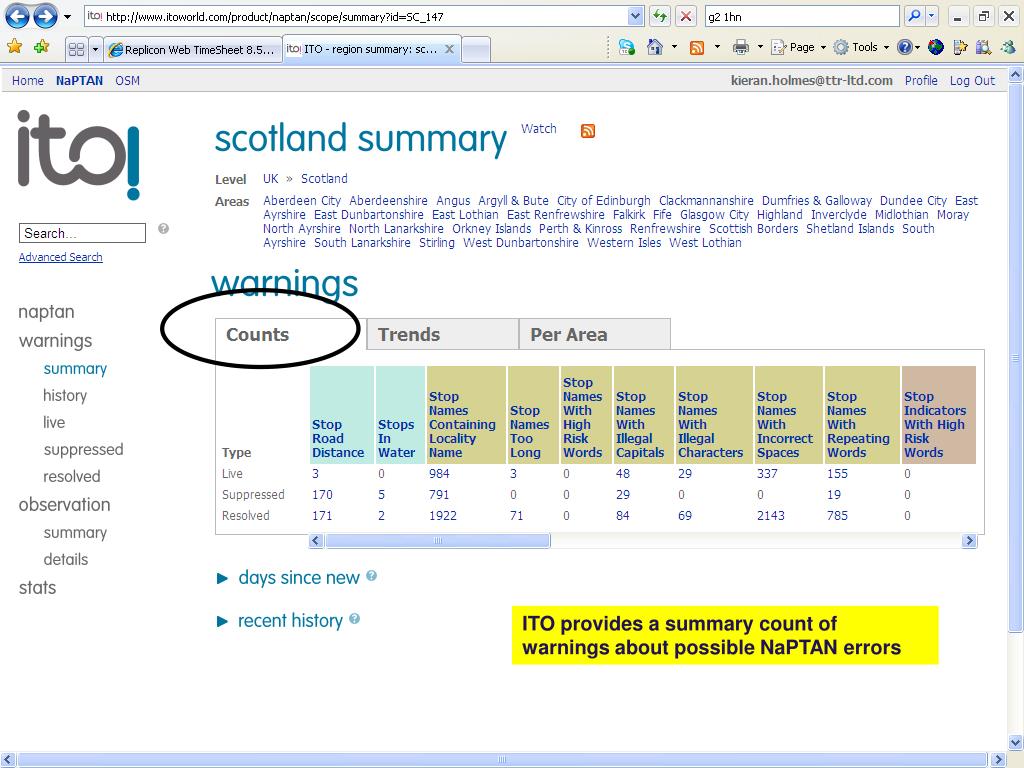The width and height of the screenshot is (1024, 768).
Task: Select the Counts tab
Action: (291, 334)
